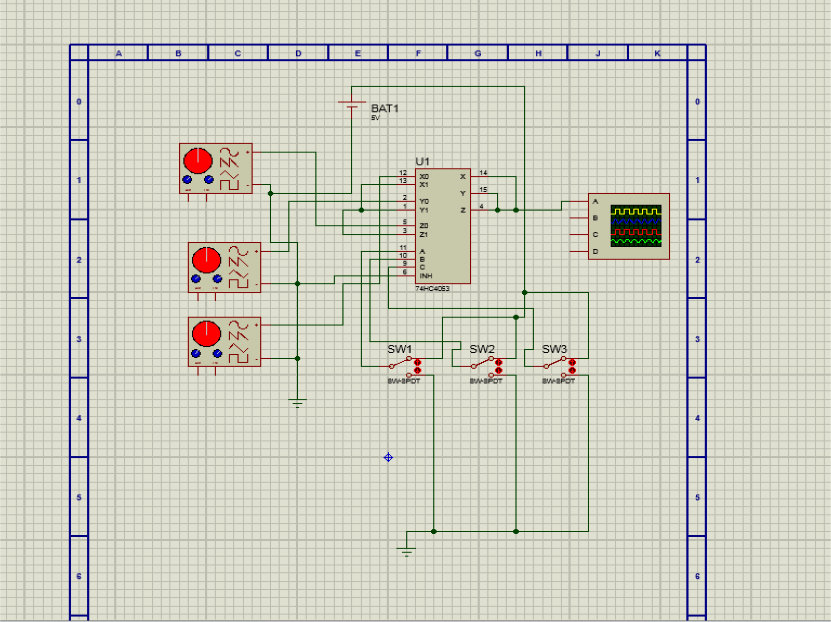831x622 pixels.
Task: Select the Z1 pin 3 on U1
Action: [406, 234]
